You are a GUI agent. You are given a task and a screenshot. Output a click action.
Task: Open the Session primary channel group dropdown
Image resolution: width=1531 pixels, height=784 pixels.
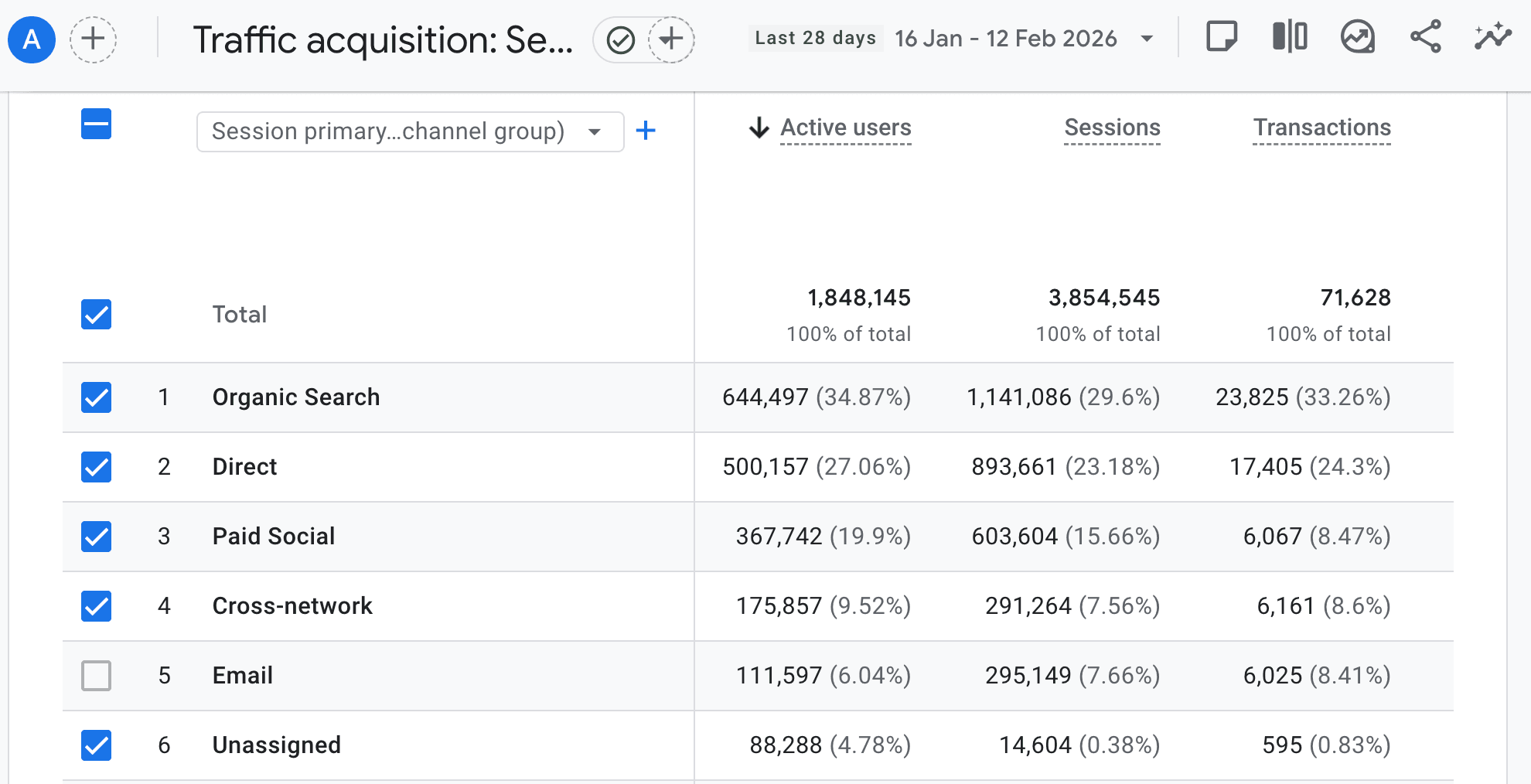coord(410,131)
